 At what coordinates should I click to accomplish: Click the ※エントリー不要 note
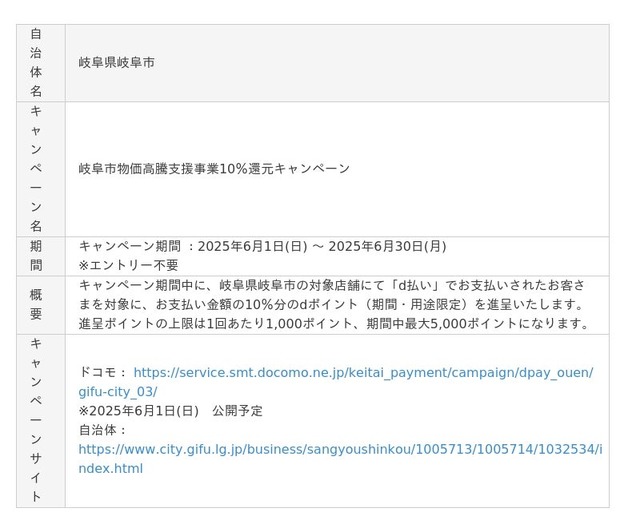tap(129, 265)
